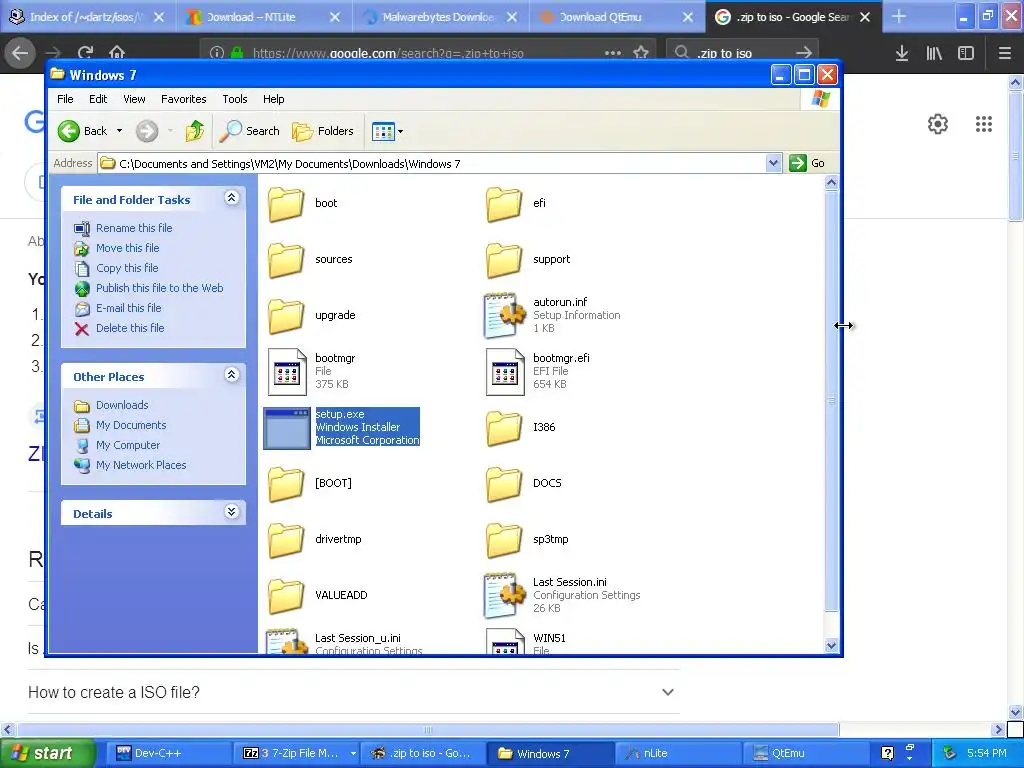Screen dimensions: 1024x768
Task: Bookmark the page with the star icon
Action: [641, 53]
